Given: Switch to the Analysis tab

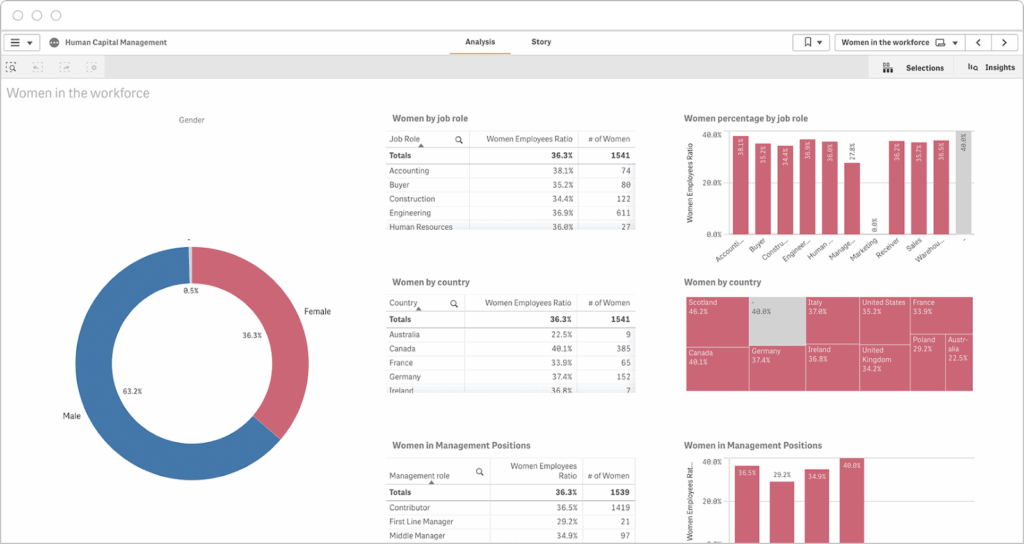Looking at the screenshot, I should [480, 42].
